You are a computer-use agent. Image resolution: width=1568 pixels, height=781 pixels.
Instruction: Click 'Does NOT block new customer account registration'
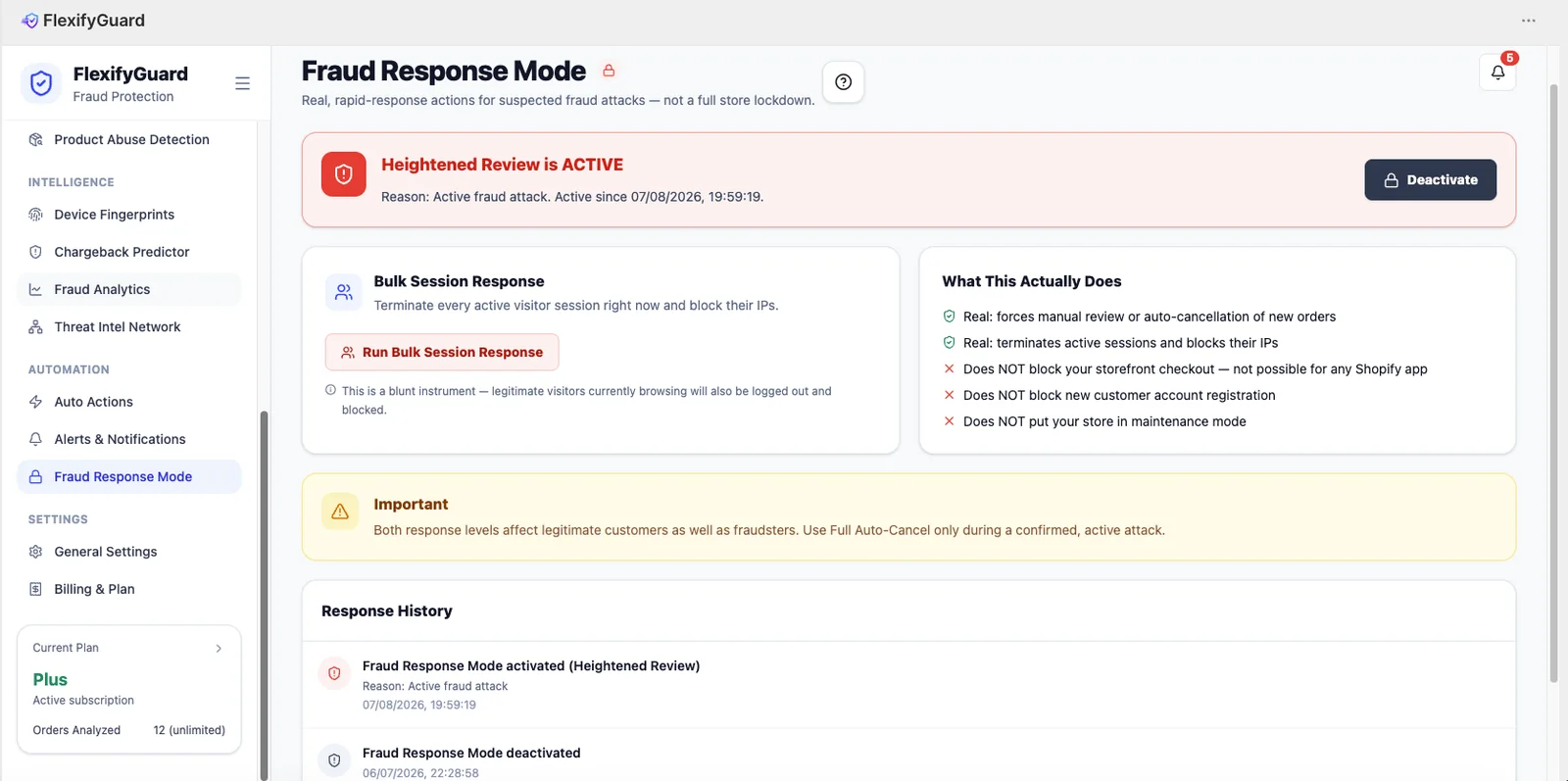[x=1119, y=395]
